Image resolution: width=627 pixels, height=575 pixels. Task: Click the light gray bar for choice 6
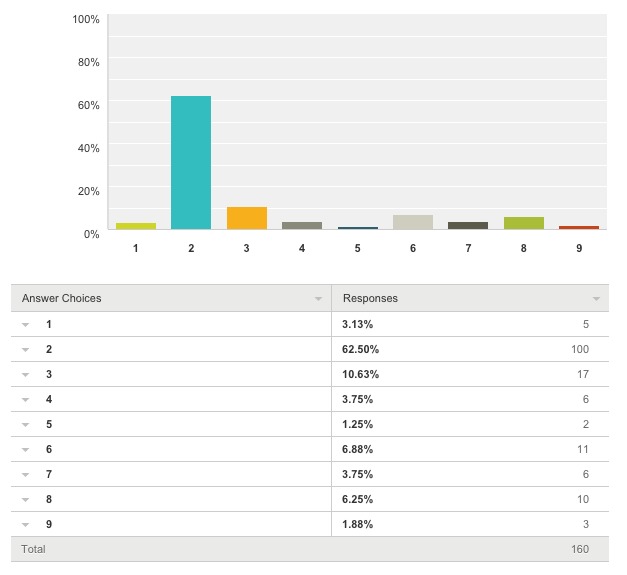(x=412, y=222)
